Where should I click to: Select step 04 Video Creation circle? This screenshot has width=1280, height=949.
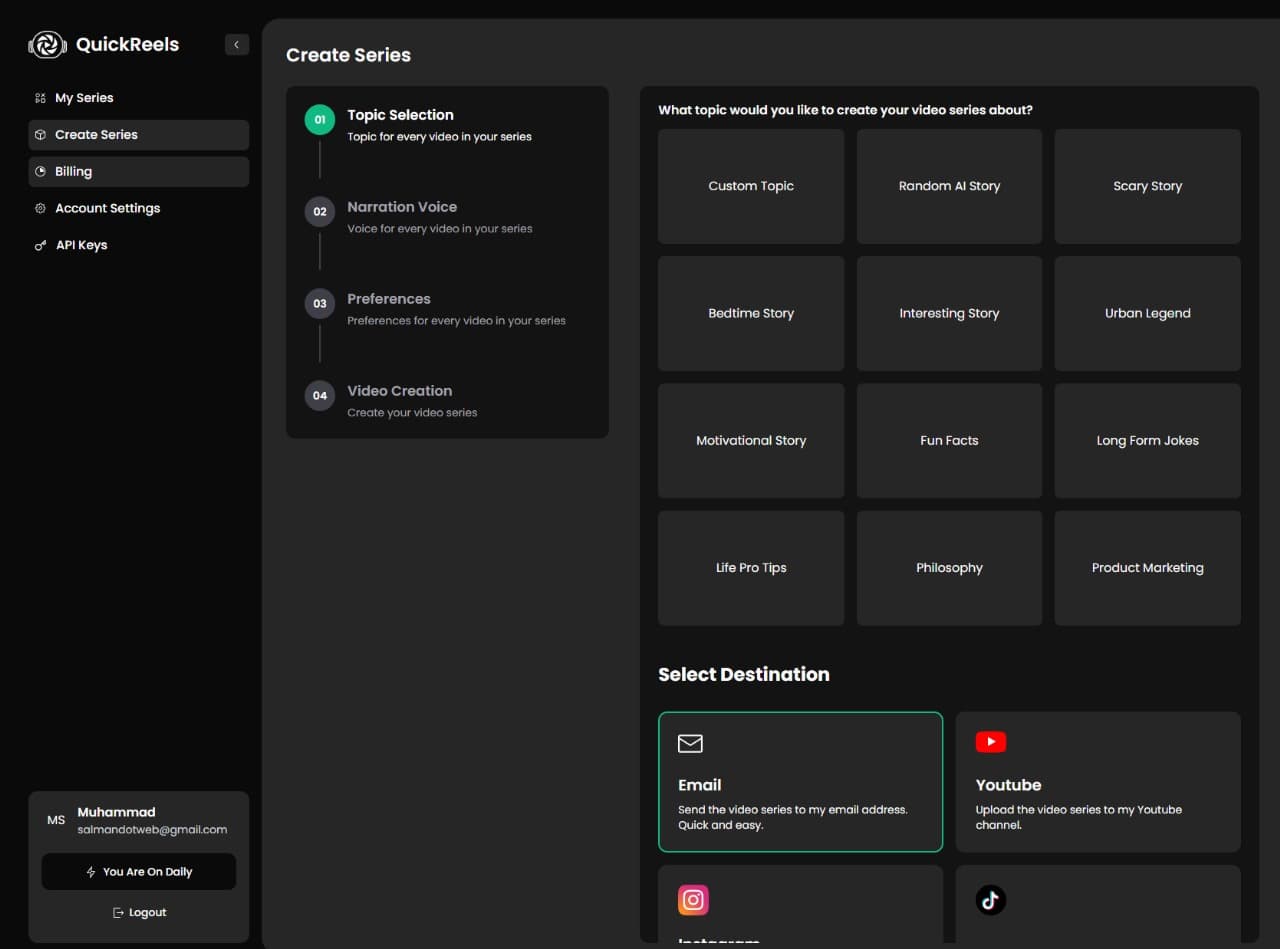[320, 396]
